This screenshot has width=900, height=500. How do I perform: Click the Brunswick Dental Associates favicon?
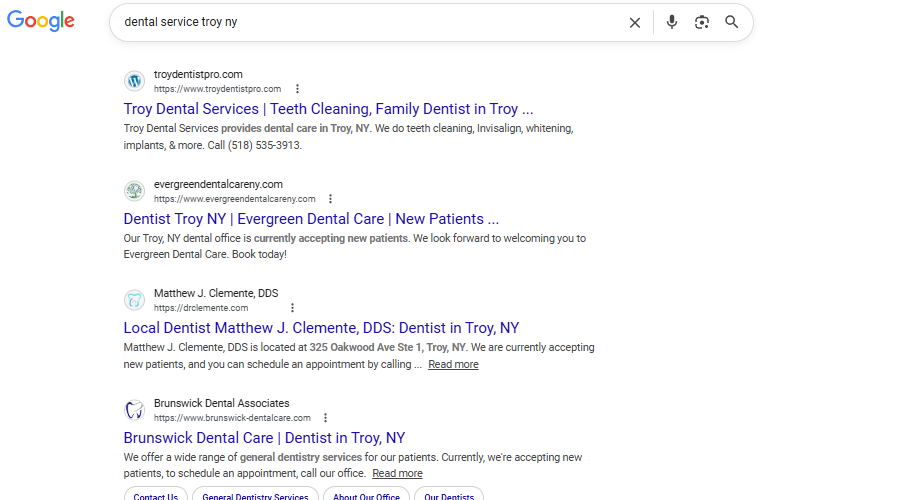pos(135,410)
